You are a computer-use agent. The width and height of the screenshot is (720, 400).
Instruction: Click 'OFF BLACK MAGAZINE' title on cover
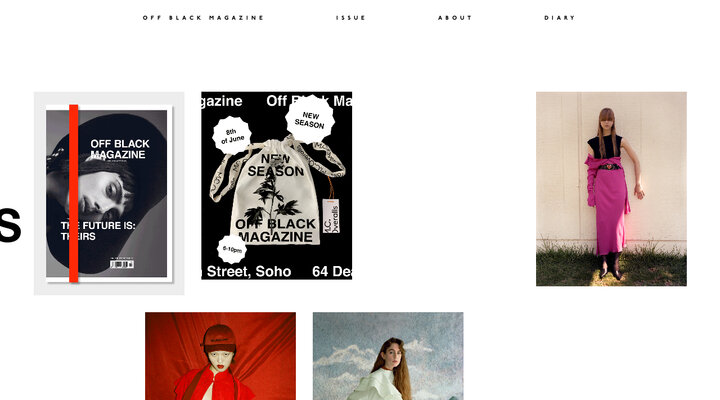[119, 149]
